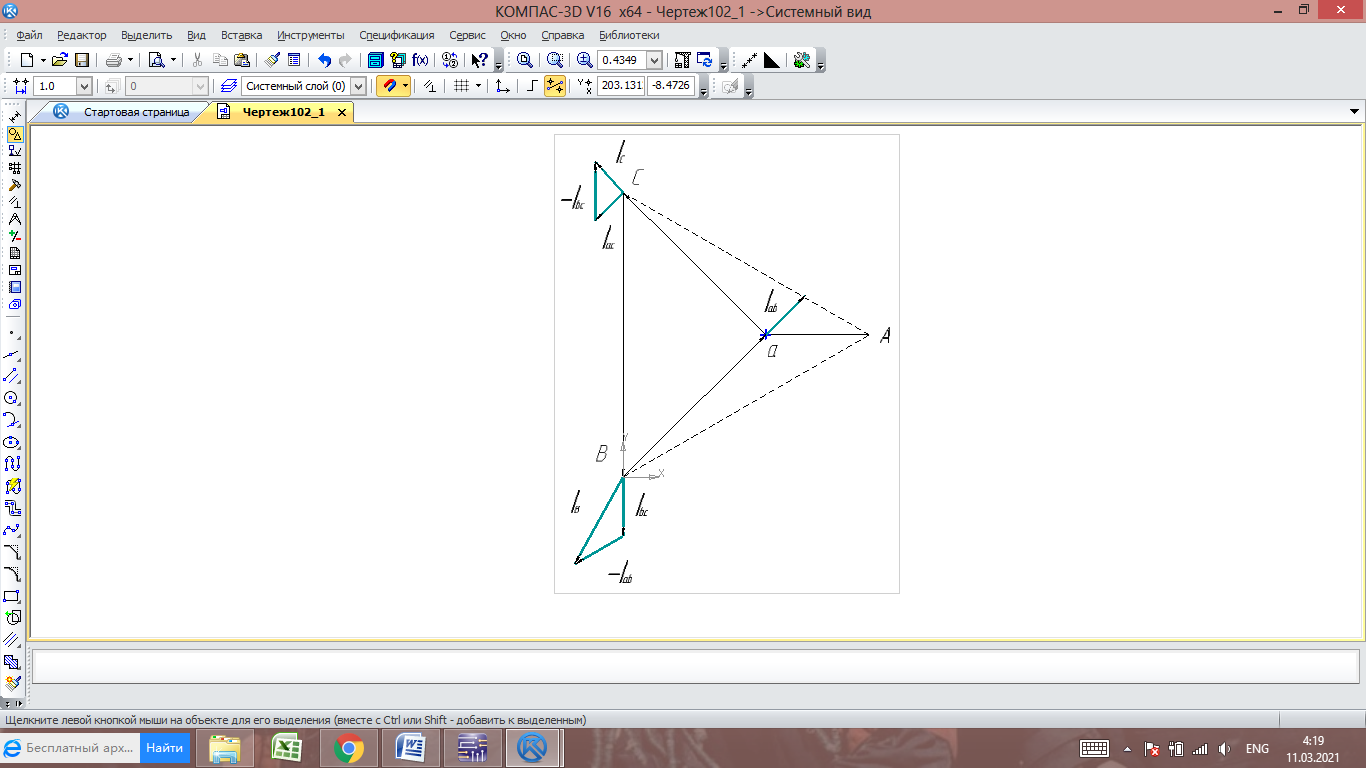Viewport: 1366px width, 768px height.
Task: Select the Point tool in left toolbar
Action: [12, 332]
